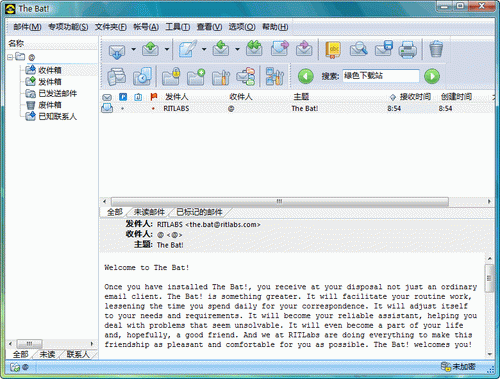The height and width of the screenshot is (379, 500).
Task: Open the 专项功能(S) menu
Action: click(x=68, y=27)
